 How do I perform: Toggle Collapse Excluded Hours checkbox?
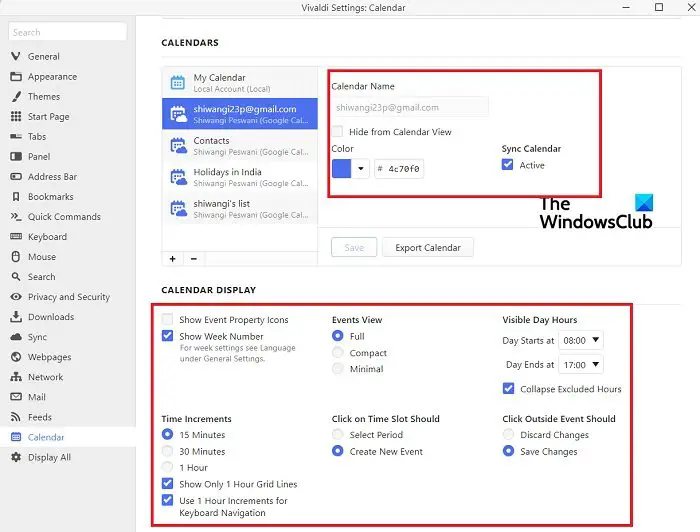point(508,388)
